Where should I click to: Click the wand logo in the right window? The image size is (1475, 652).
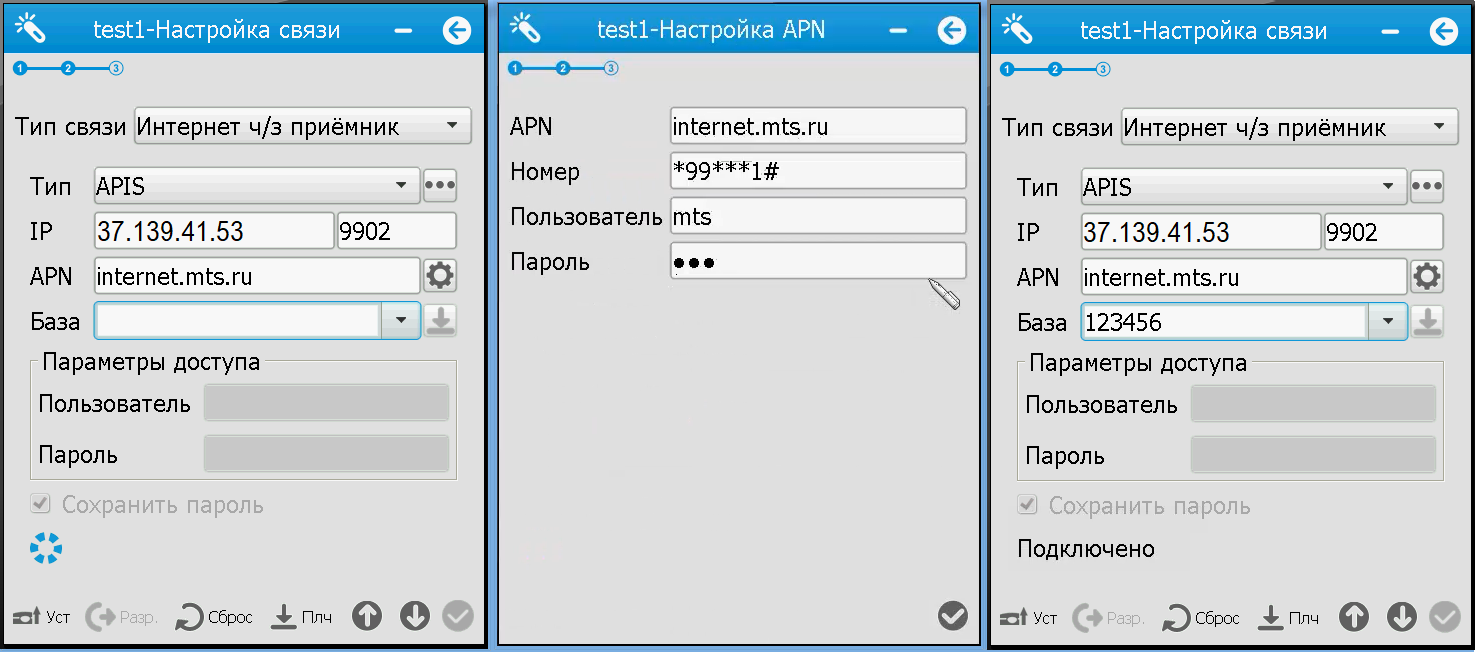[x=1017, y=28]
